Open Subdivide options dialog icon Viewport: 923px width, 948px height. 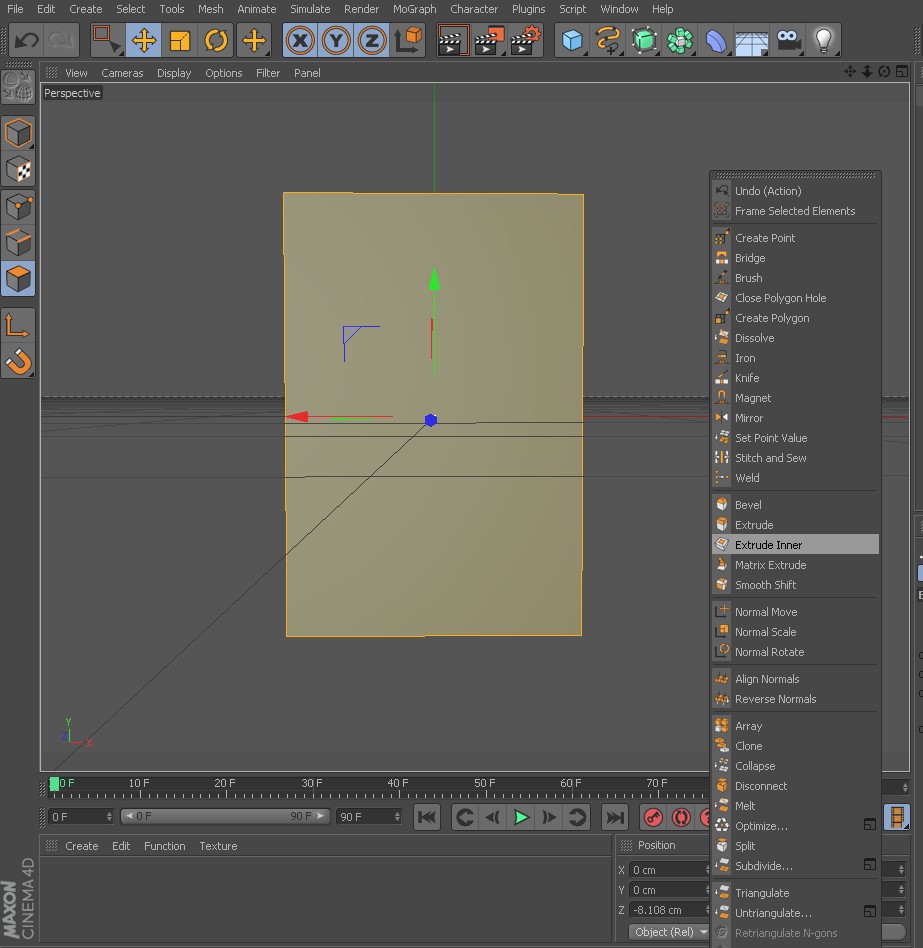(x=869, y=865)
